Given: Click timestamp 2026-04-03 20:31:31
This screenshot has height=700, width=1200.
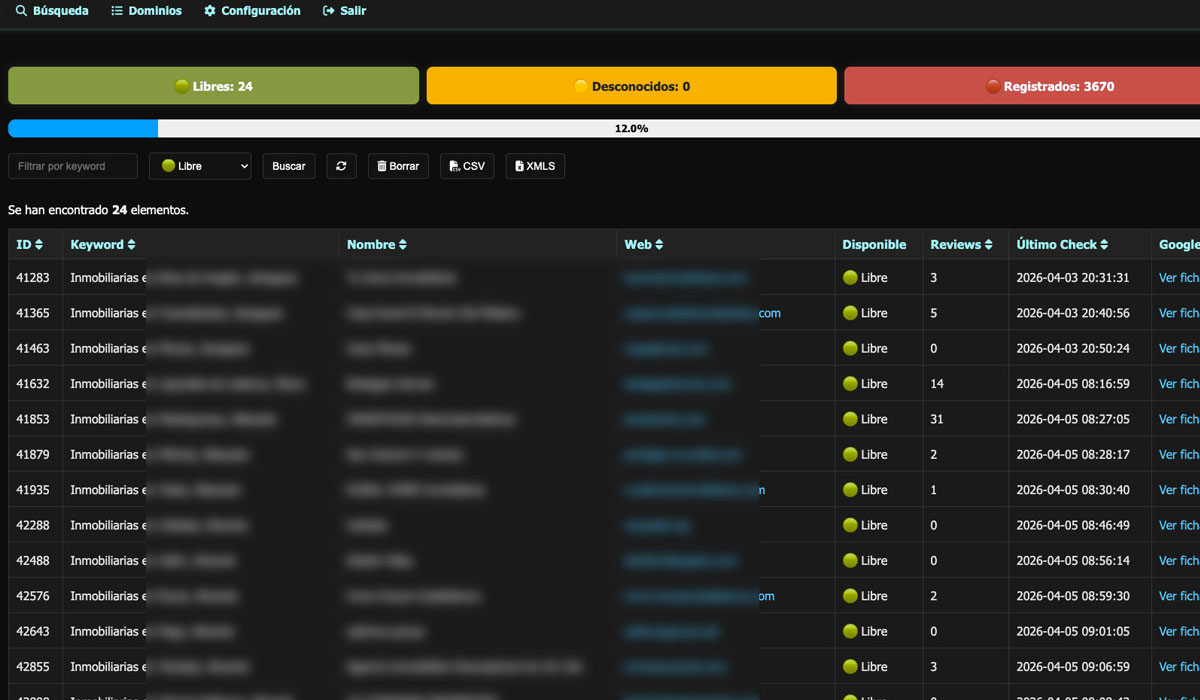Looking at the screenshot, I should coord(1073,278).
